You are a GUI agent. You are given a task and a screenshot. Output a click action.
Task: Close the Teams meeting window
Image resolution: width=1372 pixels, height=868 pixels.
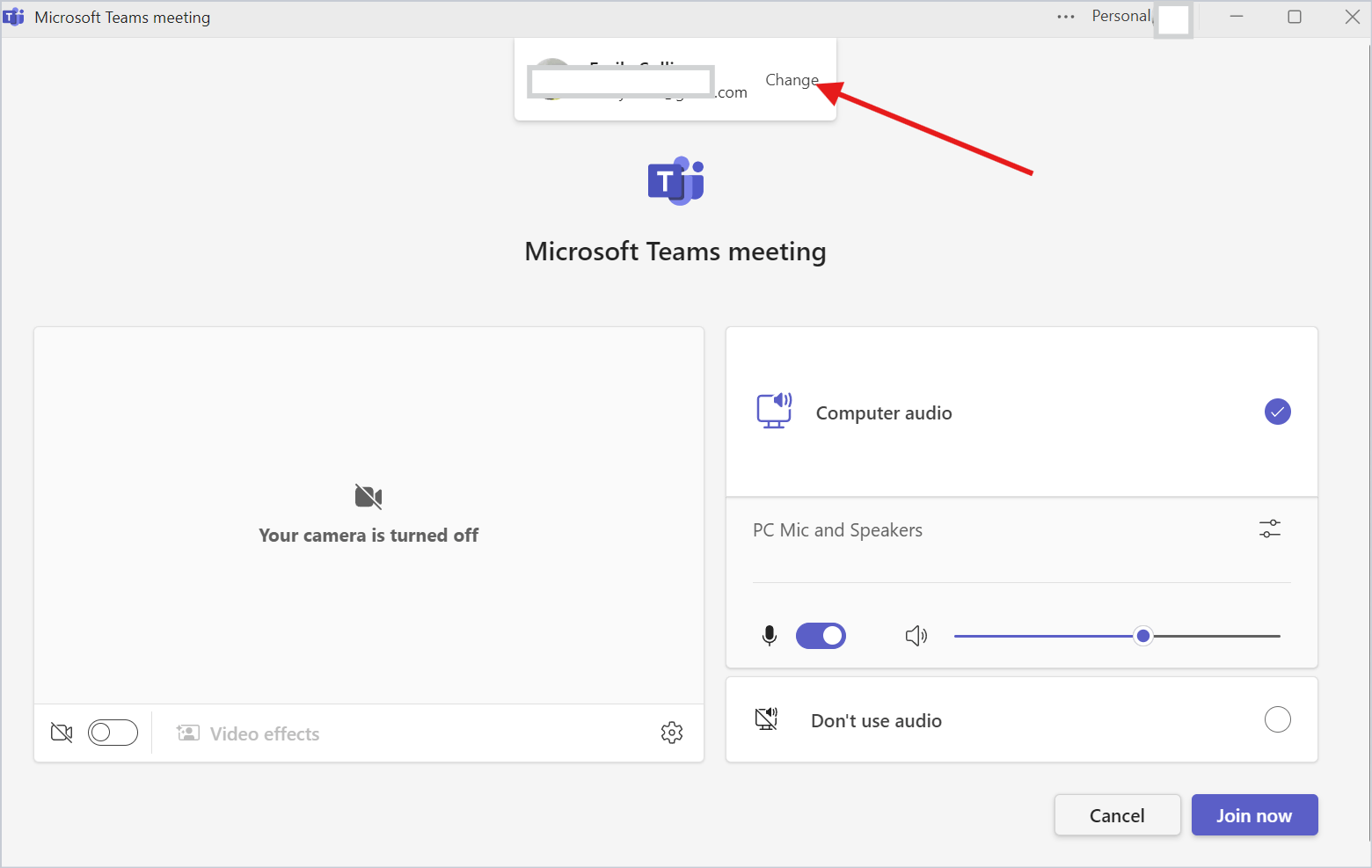click(1353, 17)
